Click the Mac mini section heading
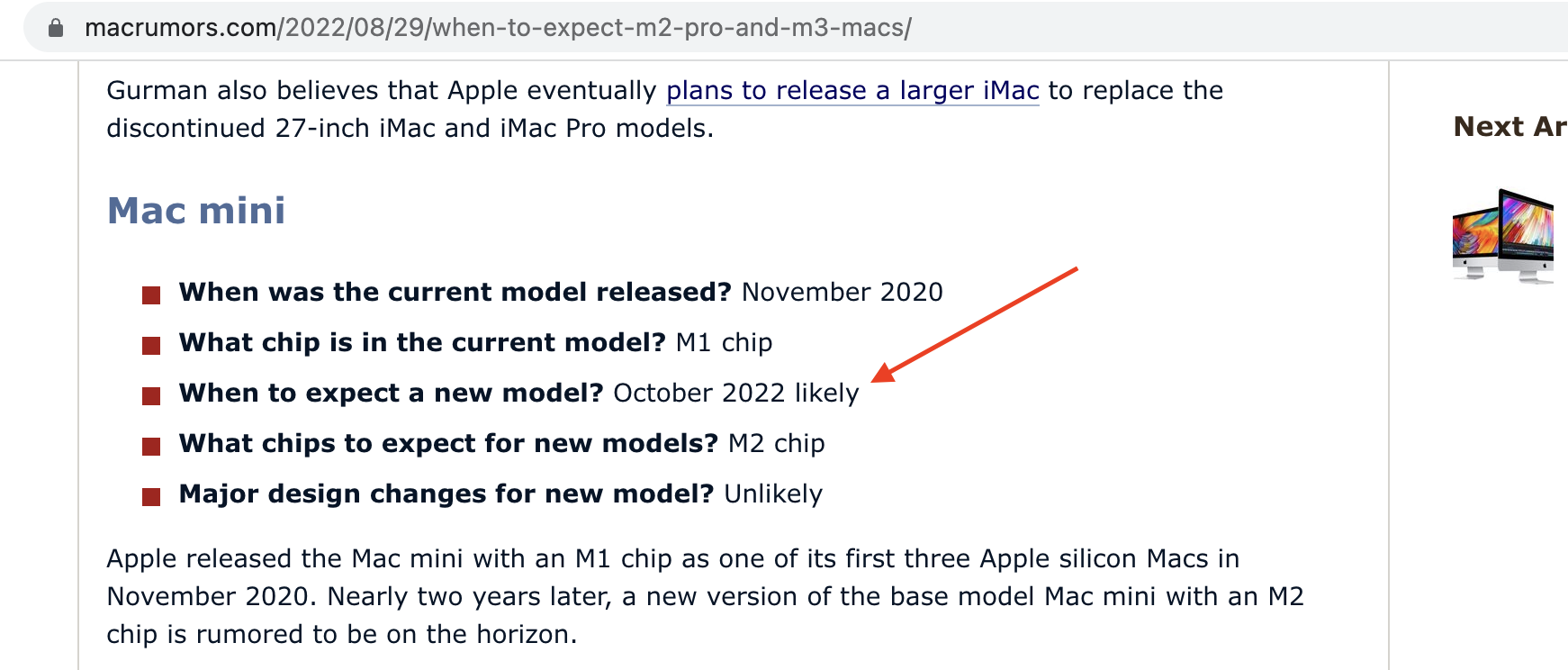 tap(196, 211)
